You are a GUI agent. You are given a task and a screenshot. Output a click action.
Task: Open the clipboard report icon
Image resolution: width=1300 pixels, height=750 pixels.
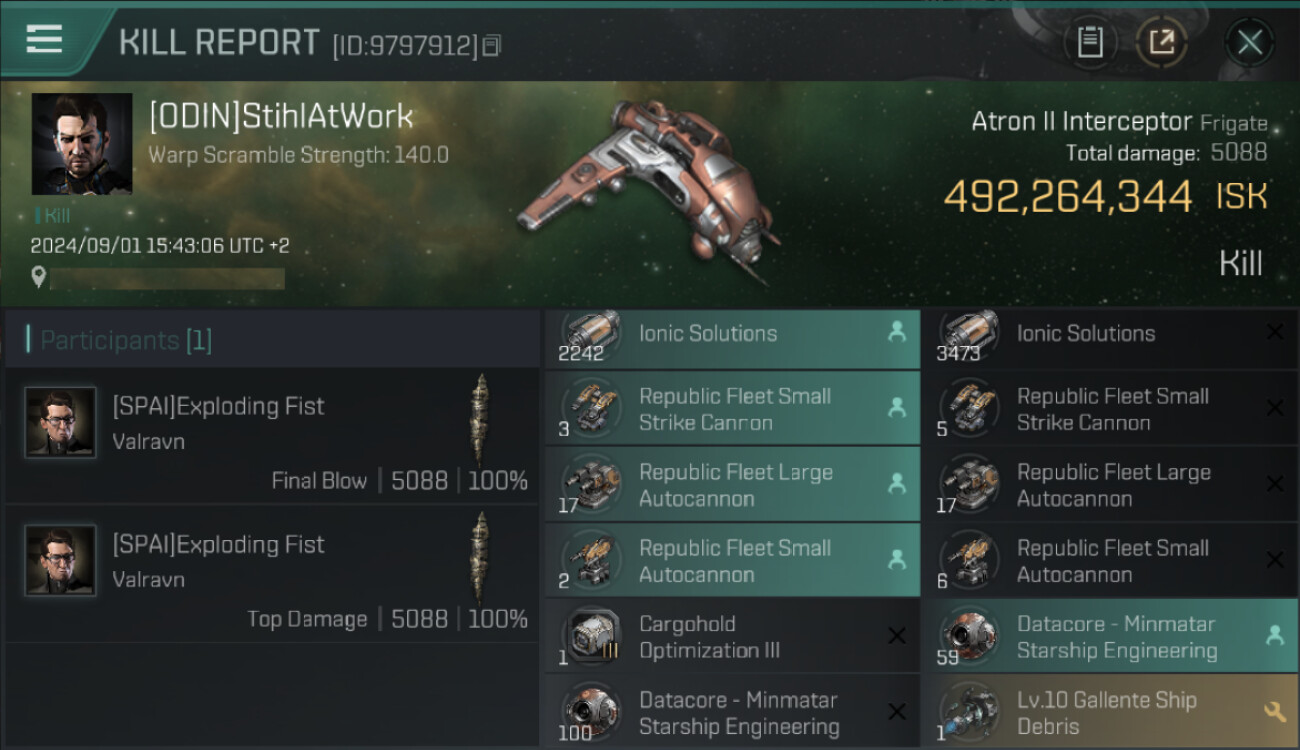[x=1089, y=42]
